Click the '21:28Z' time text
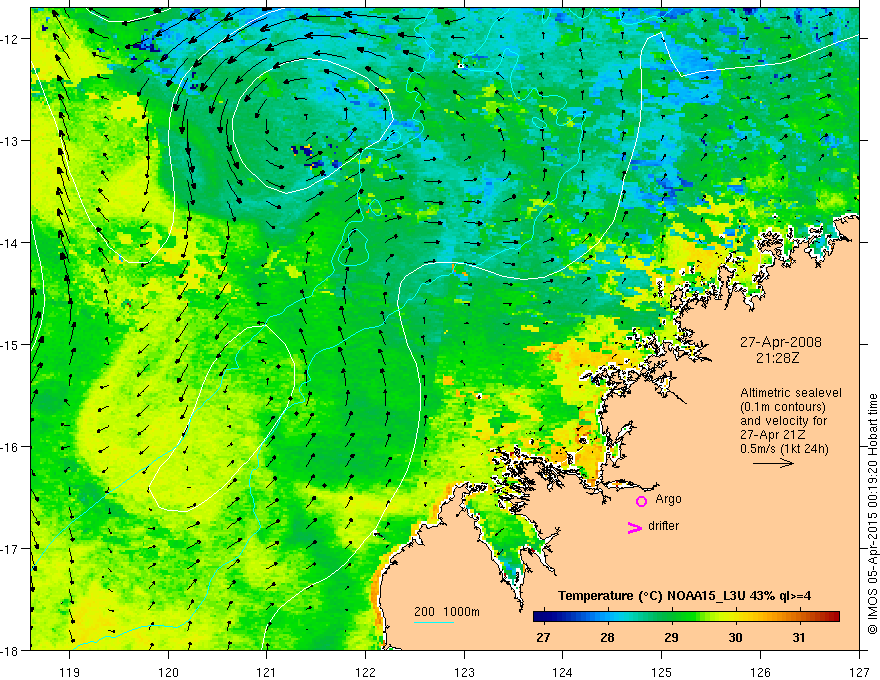The width and height of the screenshot is (880, 680). click(x=777, y=357)
